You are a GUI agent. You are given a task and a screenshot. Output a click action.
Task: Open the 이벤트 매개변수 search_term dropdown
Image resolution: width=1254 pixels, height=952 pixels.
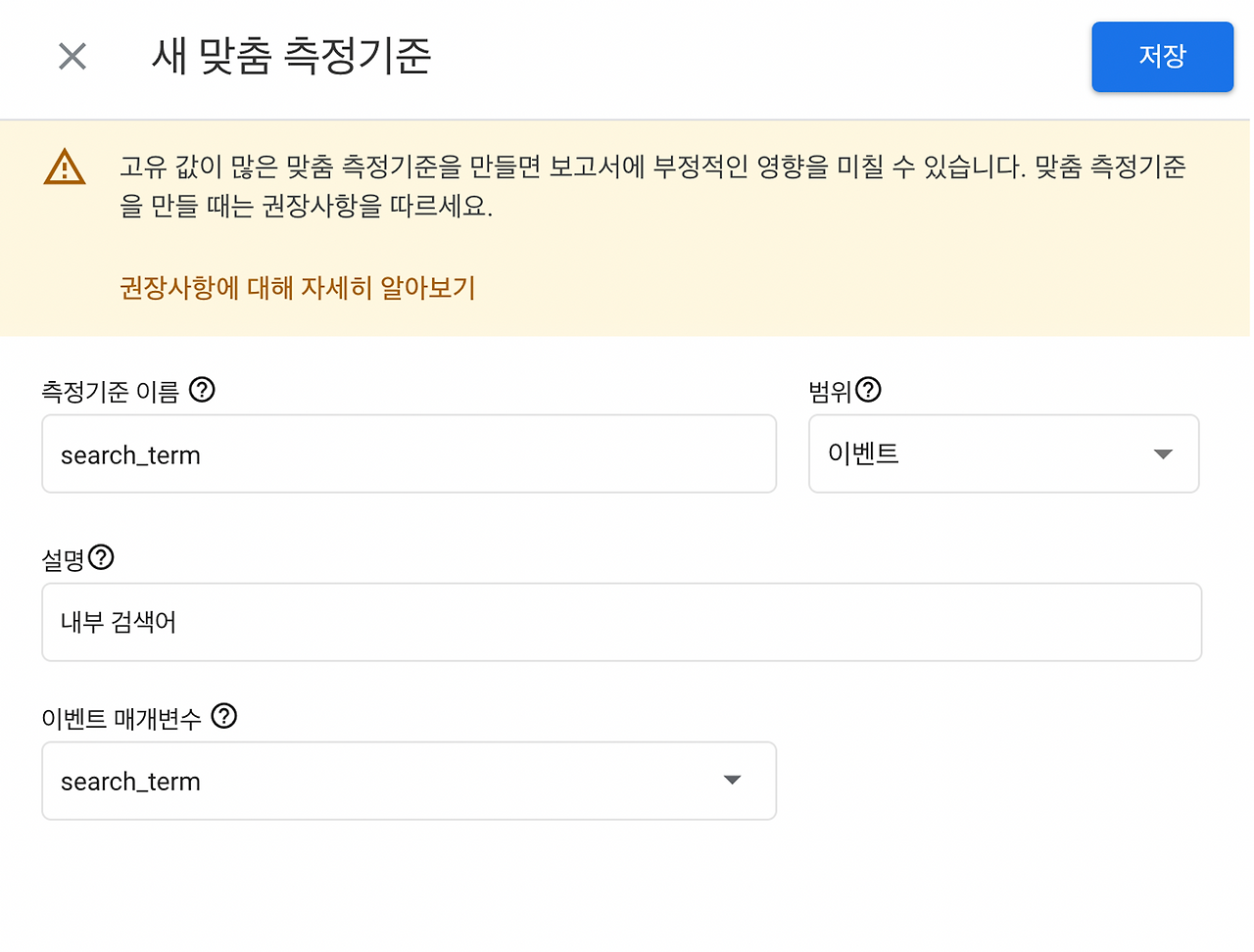[392, 782]
